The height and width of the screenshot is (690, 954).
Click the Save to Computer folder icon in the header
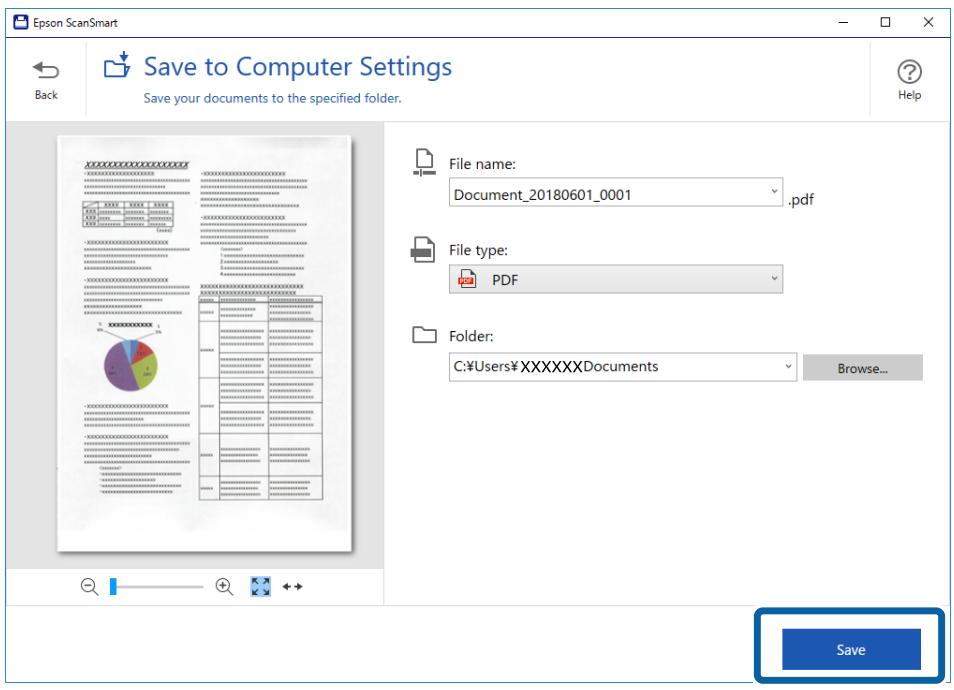click(x=117, y=64)
